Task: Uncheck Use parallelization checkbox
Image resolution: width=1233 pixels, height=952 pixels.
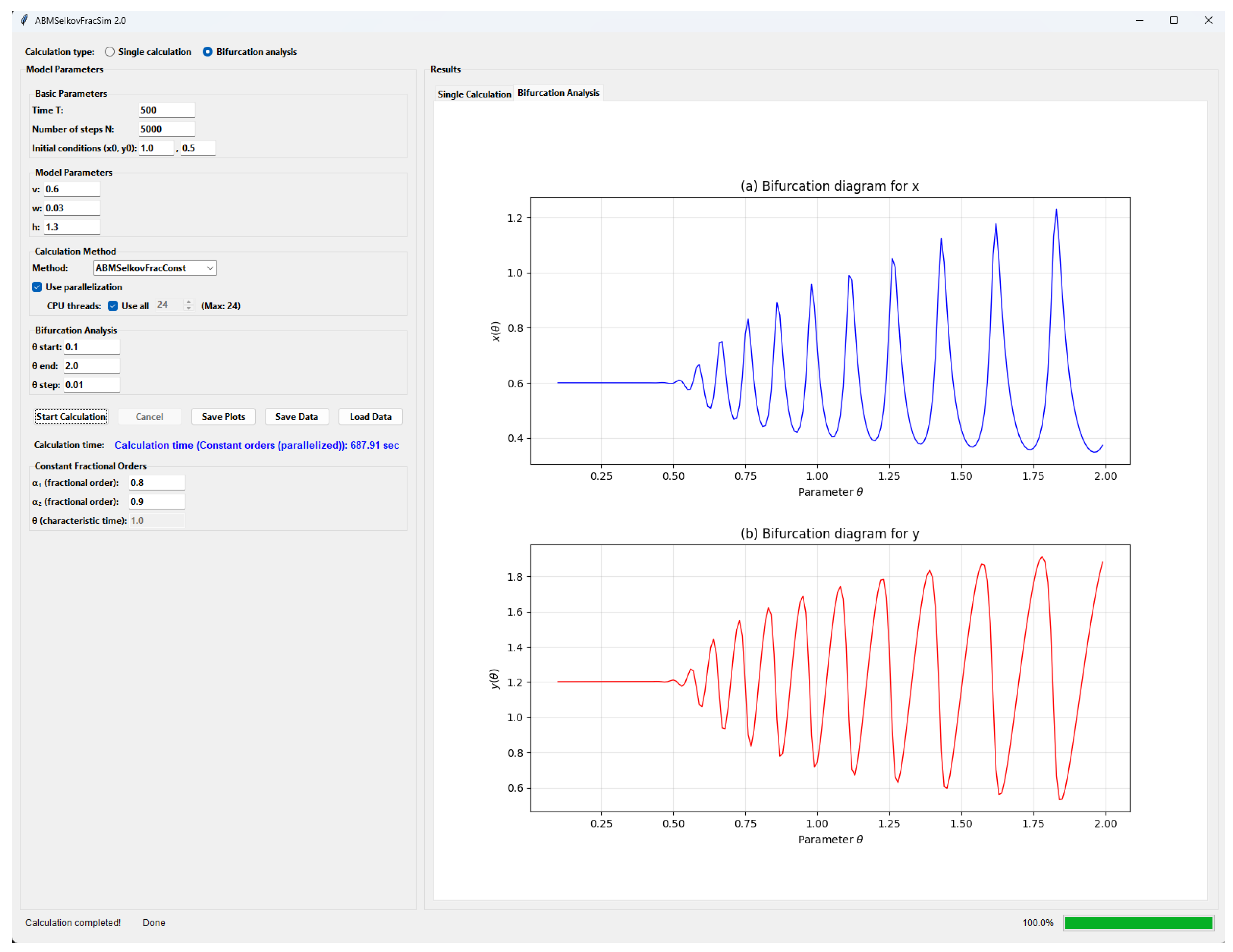Action: pyautogui.click(x=37, y=287)
